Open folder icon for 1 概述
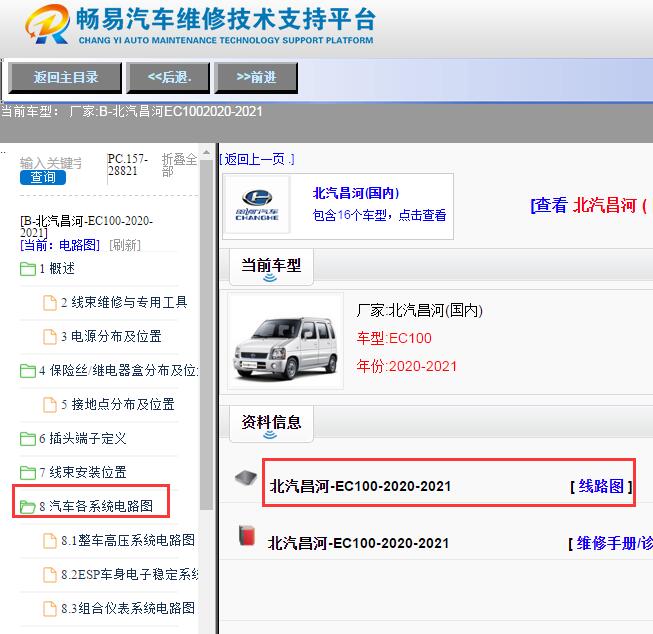 coord(28,269)
